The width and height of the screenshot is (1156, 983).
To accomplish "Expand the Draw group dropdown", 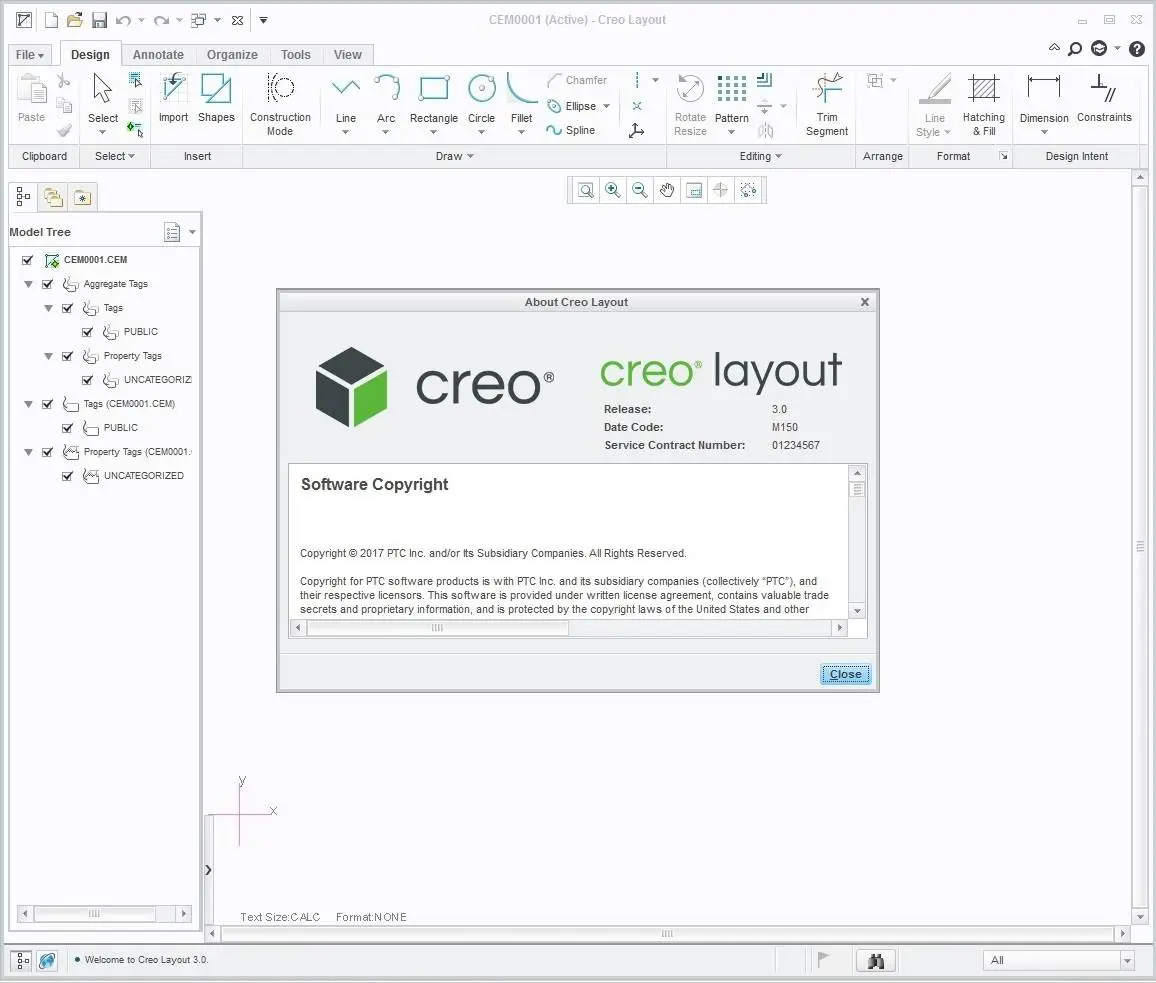I will tap(454, 156).
